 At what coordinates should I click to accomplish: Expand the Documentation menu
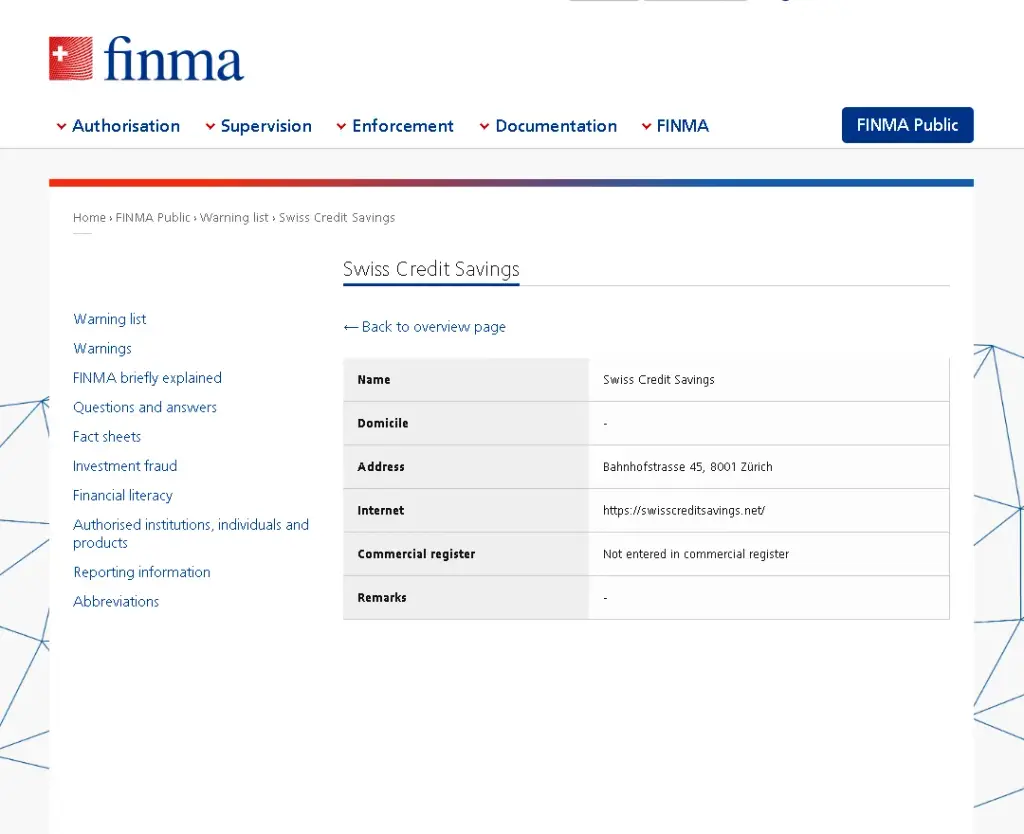[548, 126]
